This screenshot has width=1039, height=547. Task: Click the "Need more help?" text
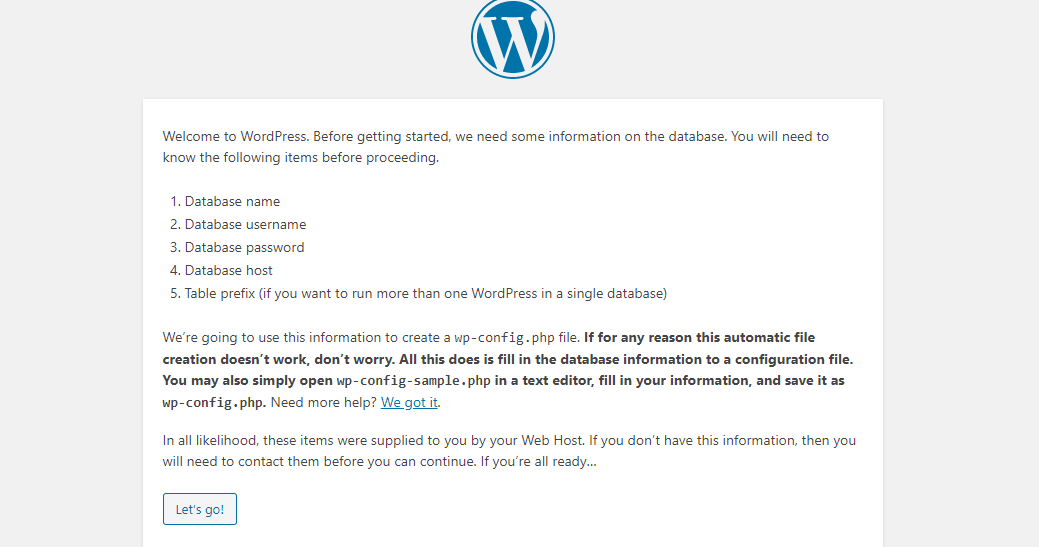pyautogui.click(x=324, y=402)
